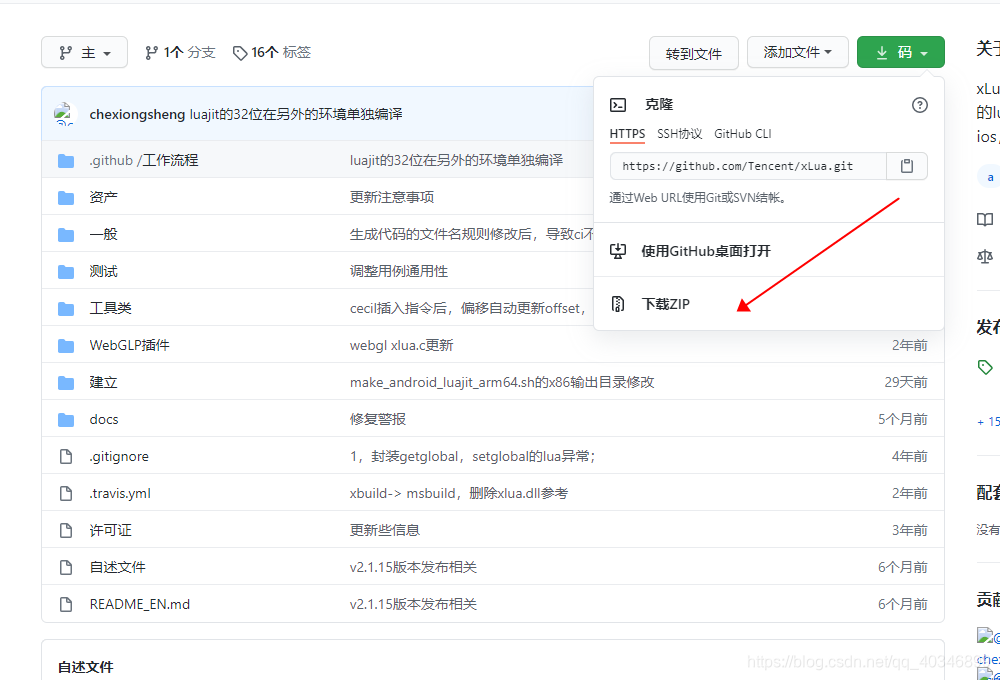
Task: Click the green release tag icon in sidebar
Action: point(985,367)
